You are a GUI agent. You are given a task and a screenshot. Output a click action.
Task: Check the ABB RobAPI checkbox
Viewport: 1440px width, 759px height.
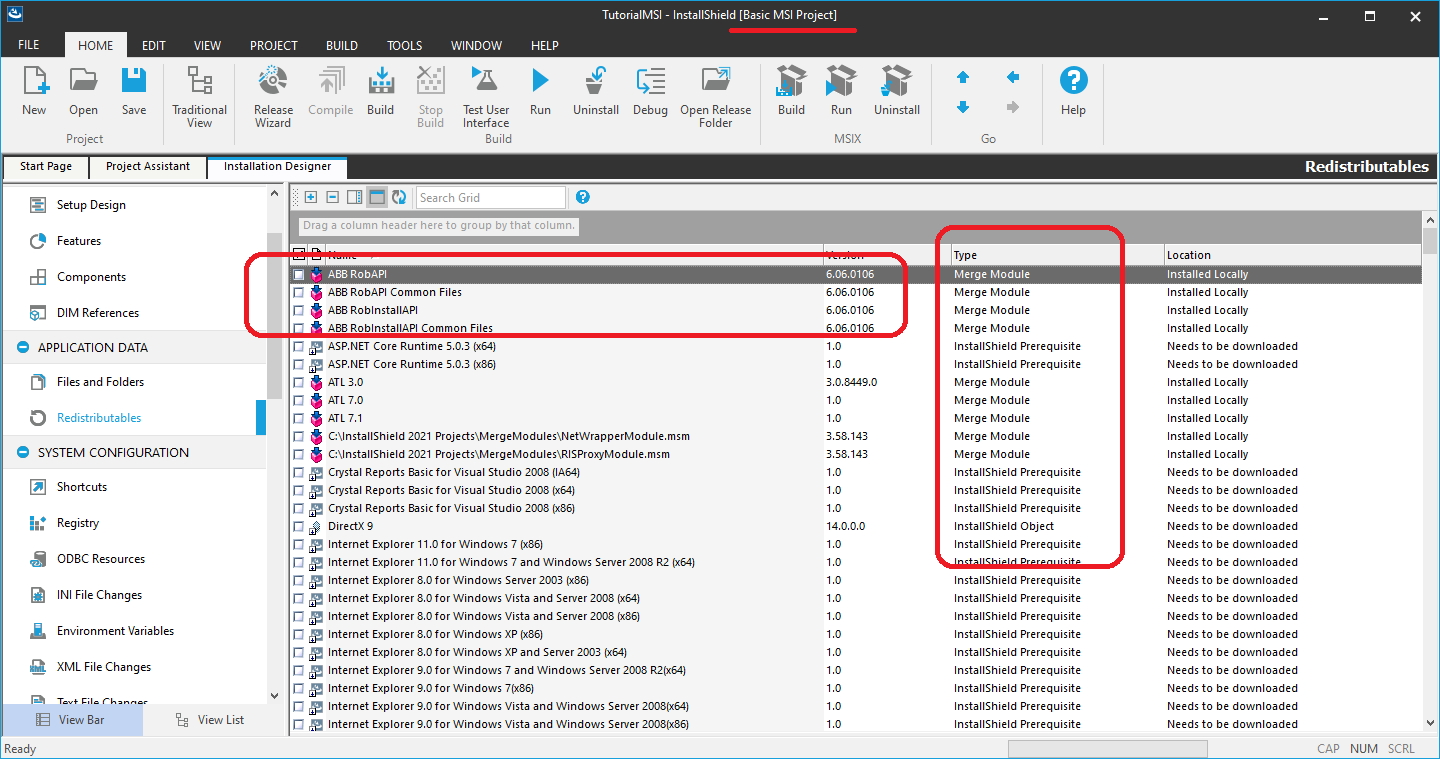(x=299, y=274)
